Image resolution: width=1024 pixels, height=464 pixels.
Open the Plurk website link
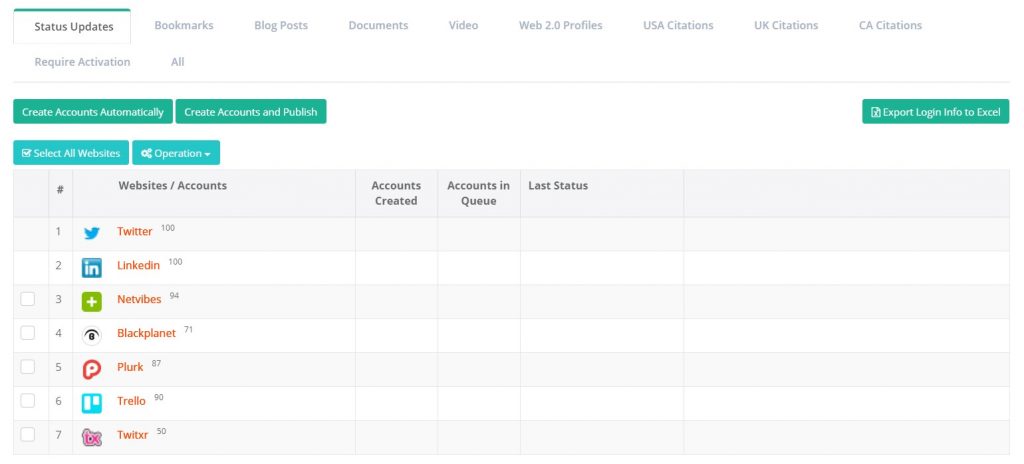coord(130,367)
